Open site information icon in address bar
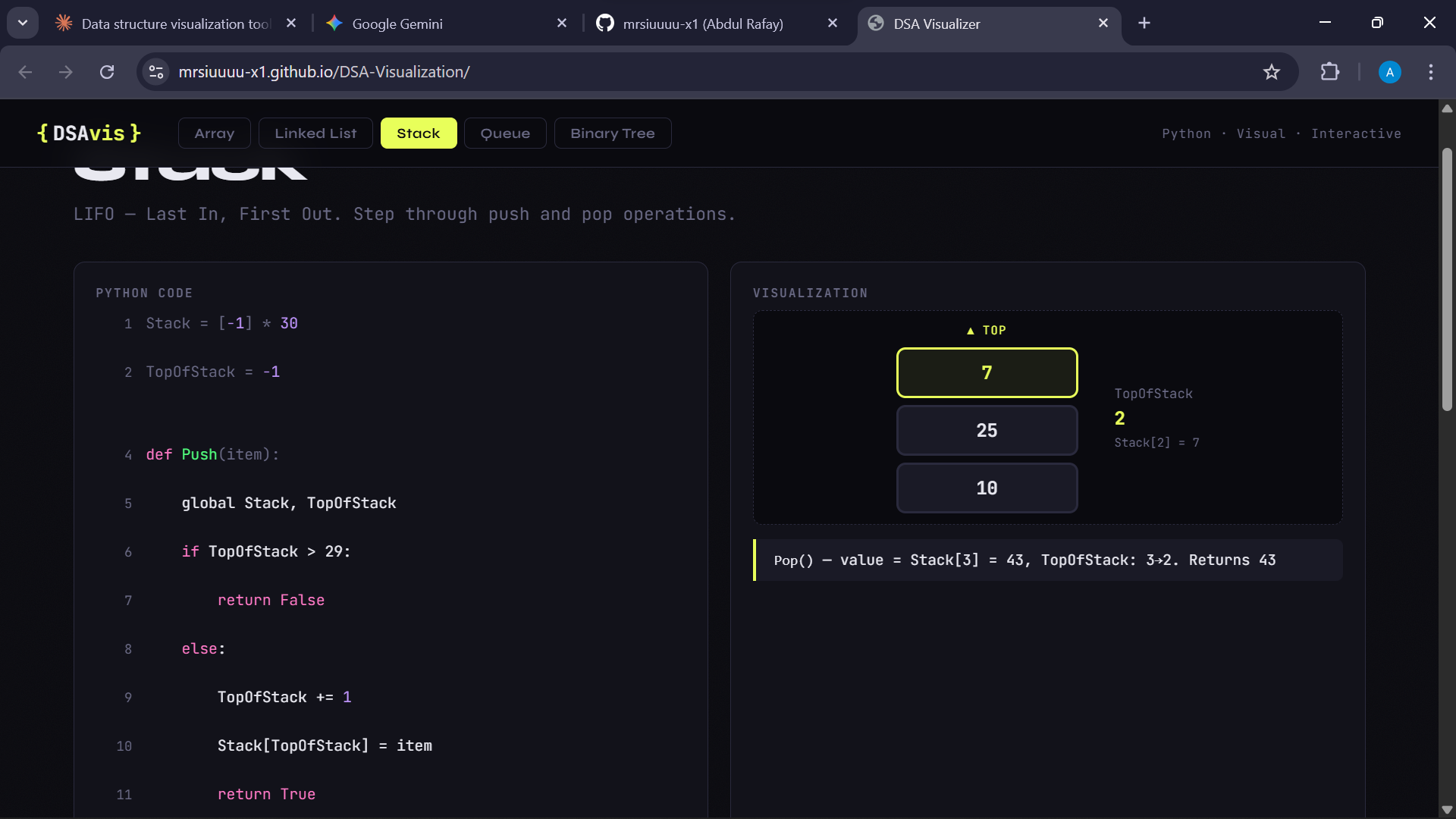The height and width of the screenshot is (819, 1456). click(156, 72)
